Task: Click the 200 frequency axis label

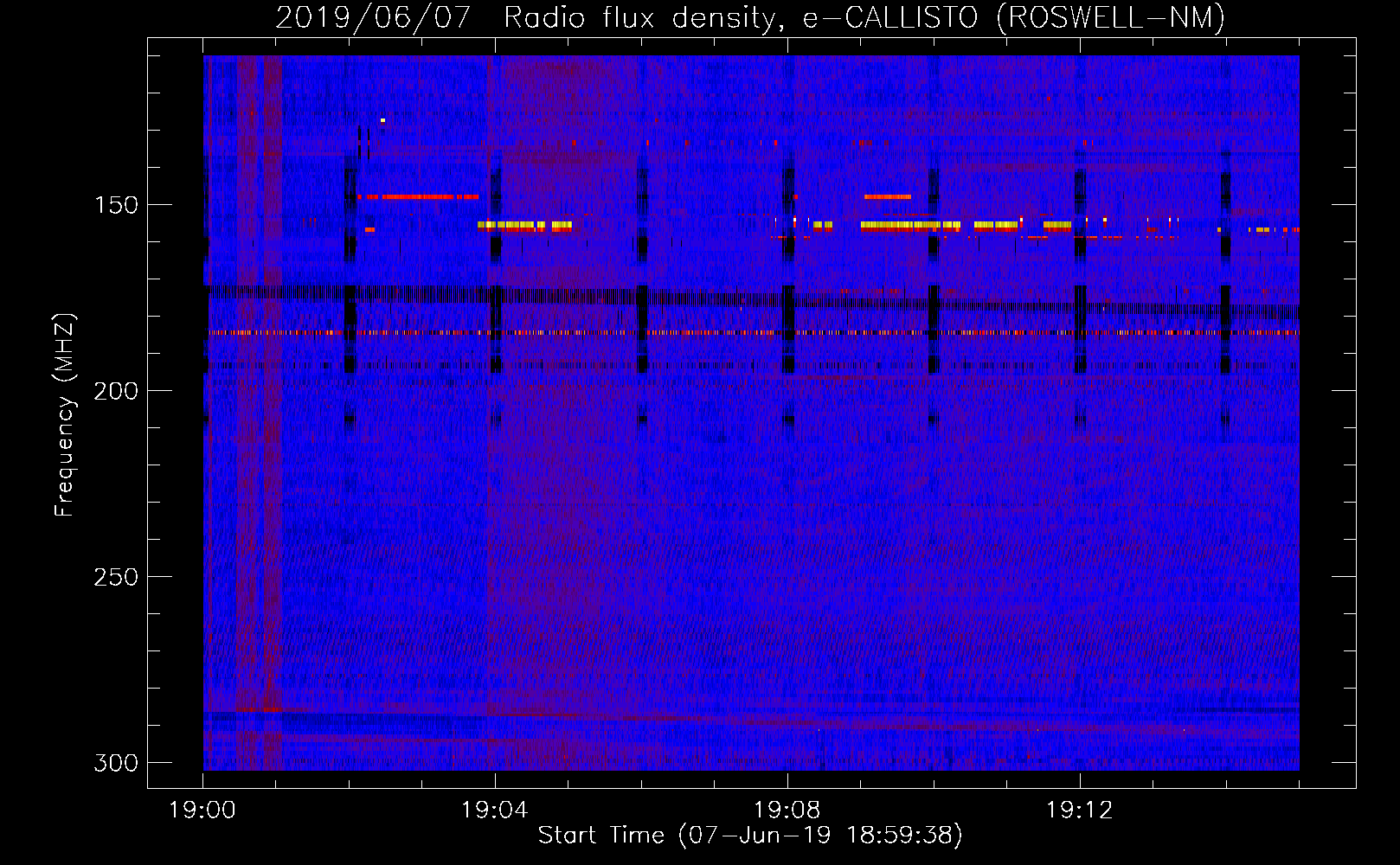Action: pyautogui.click(x=116, y=391)
